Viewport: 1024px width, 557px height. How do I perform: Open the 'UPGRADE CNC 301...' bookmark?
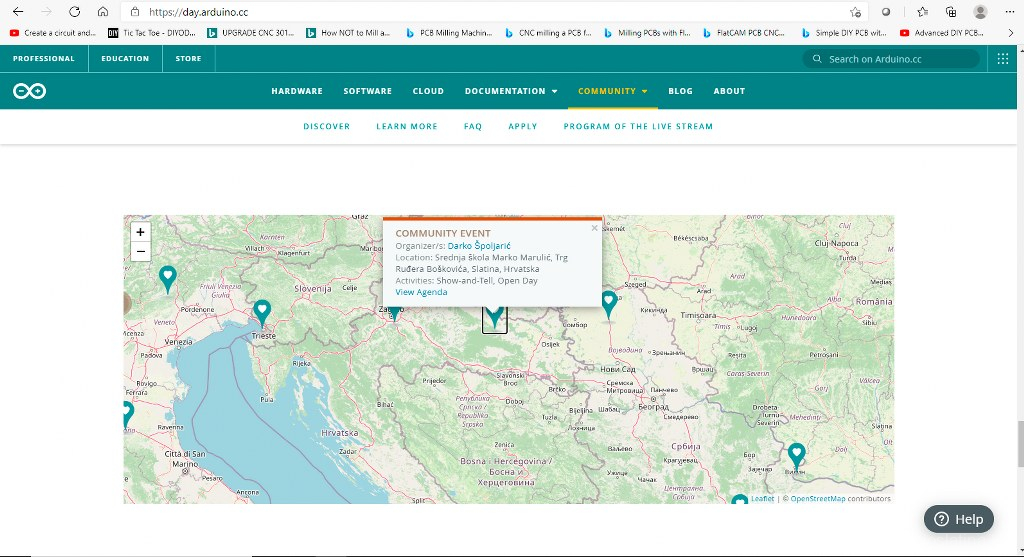point(251,33)
